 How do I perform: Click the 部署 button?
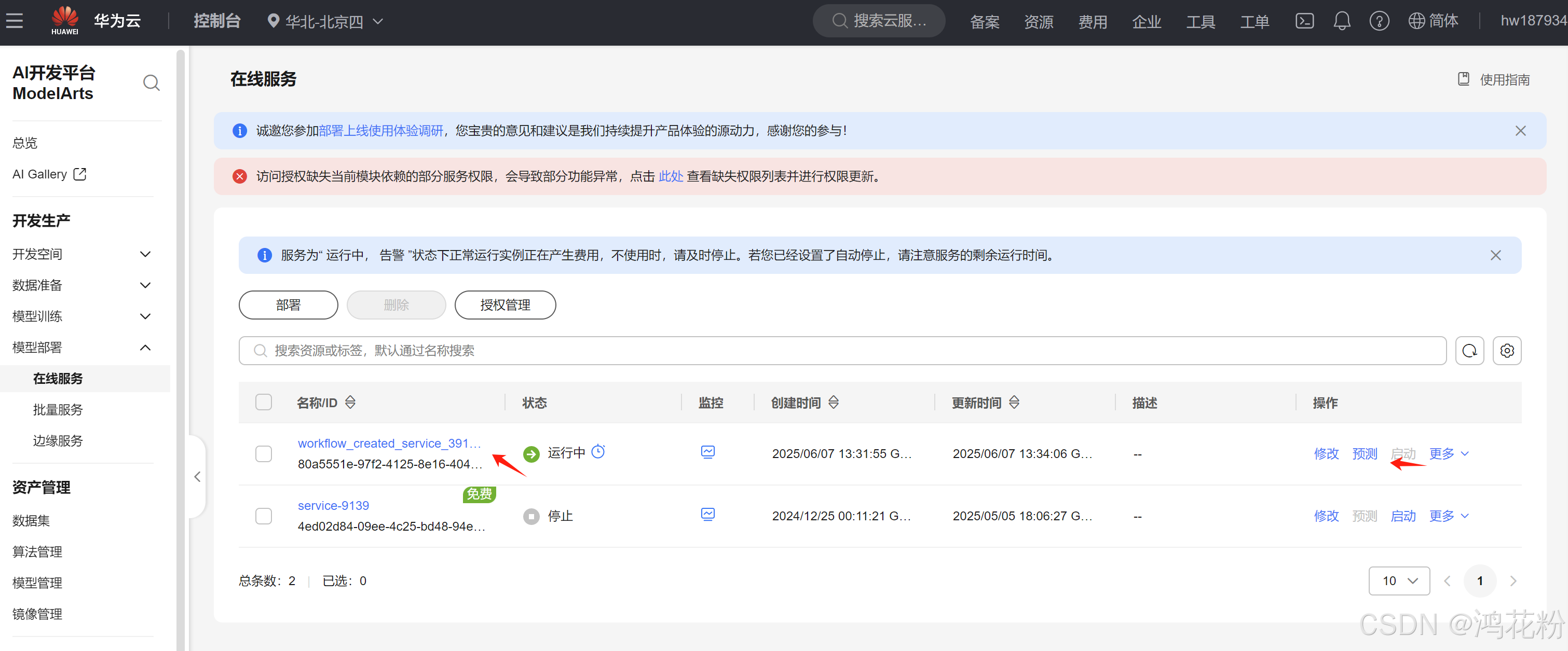pyautogui.click(x=288, y=305)
